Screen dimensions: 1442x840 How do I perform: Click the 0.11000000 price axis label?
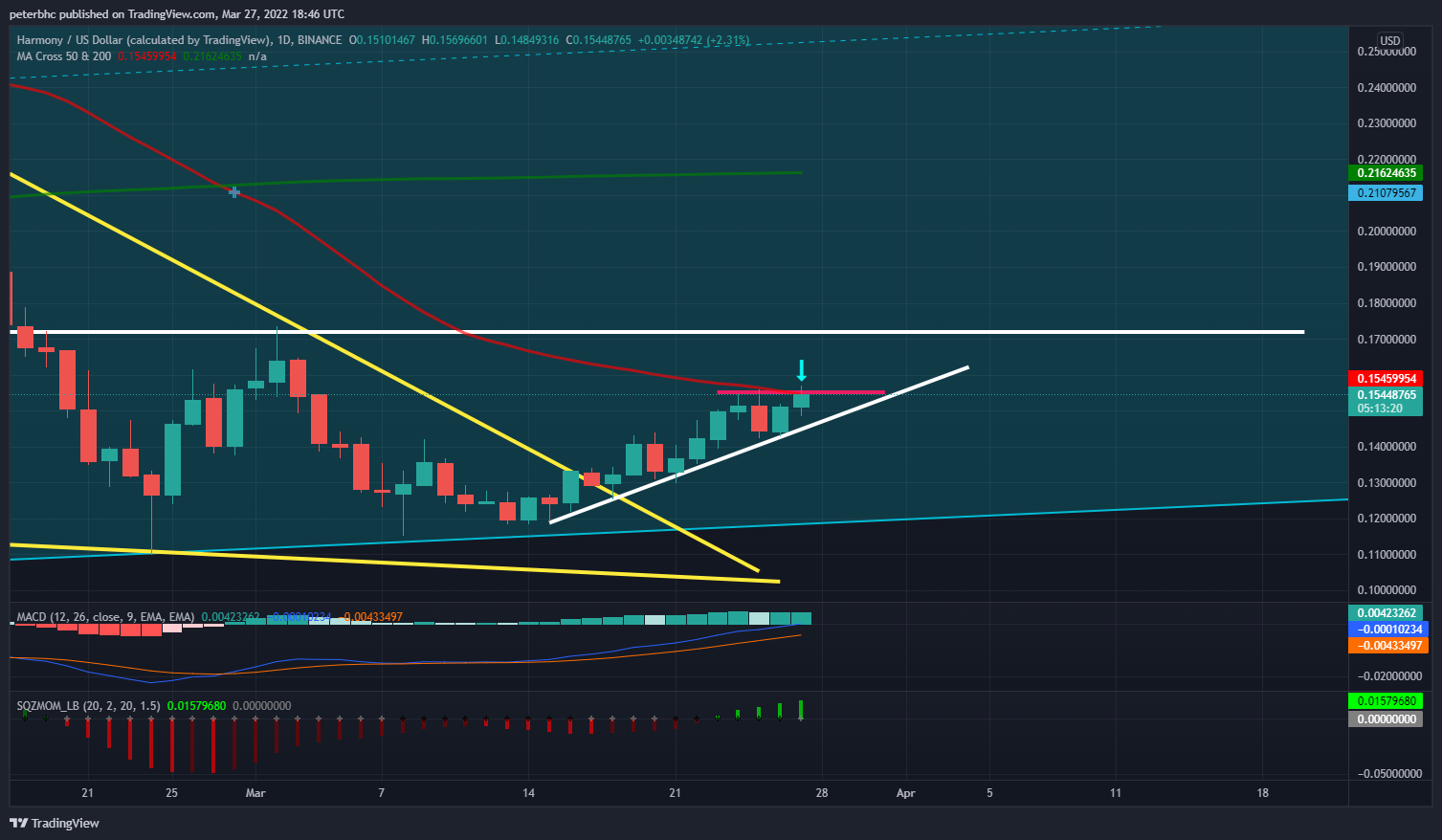1387,554
